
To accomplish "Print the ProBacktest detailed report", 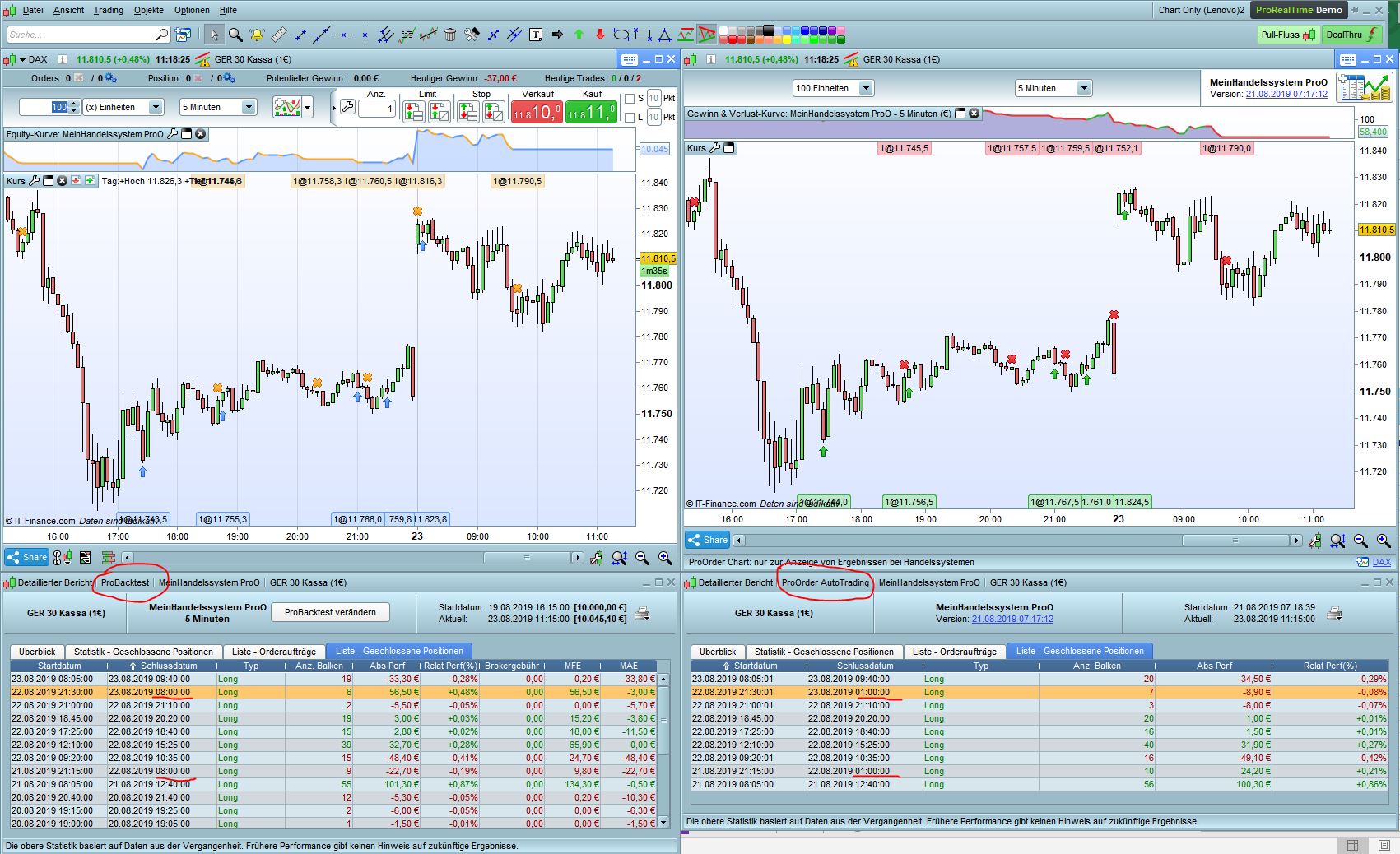I will pos(644,613).
